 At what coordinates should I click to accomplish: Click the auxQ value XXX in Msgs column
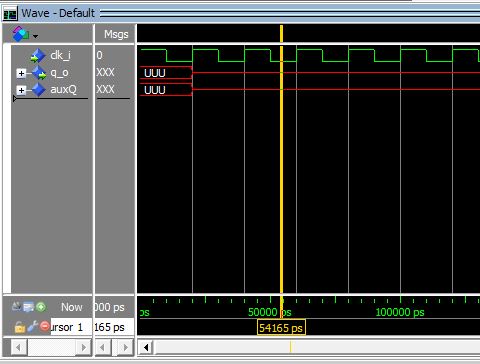(x=105, y=89)
